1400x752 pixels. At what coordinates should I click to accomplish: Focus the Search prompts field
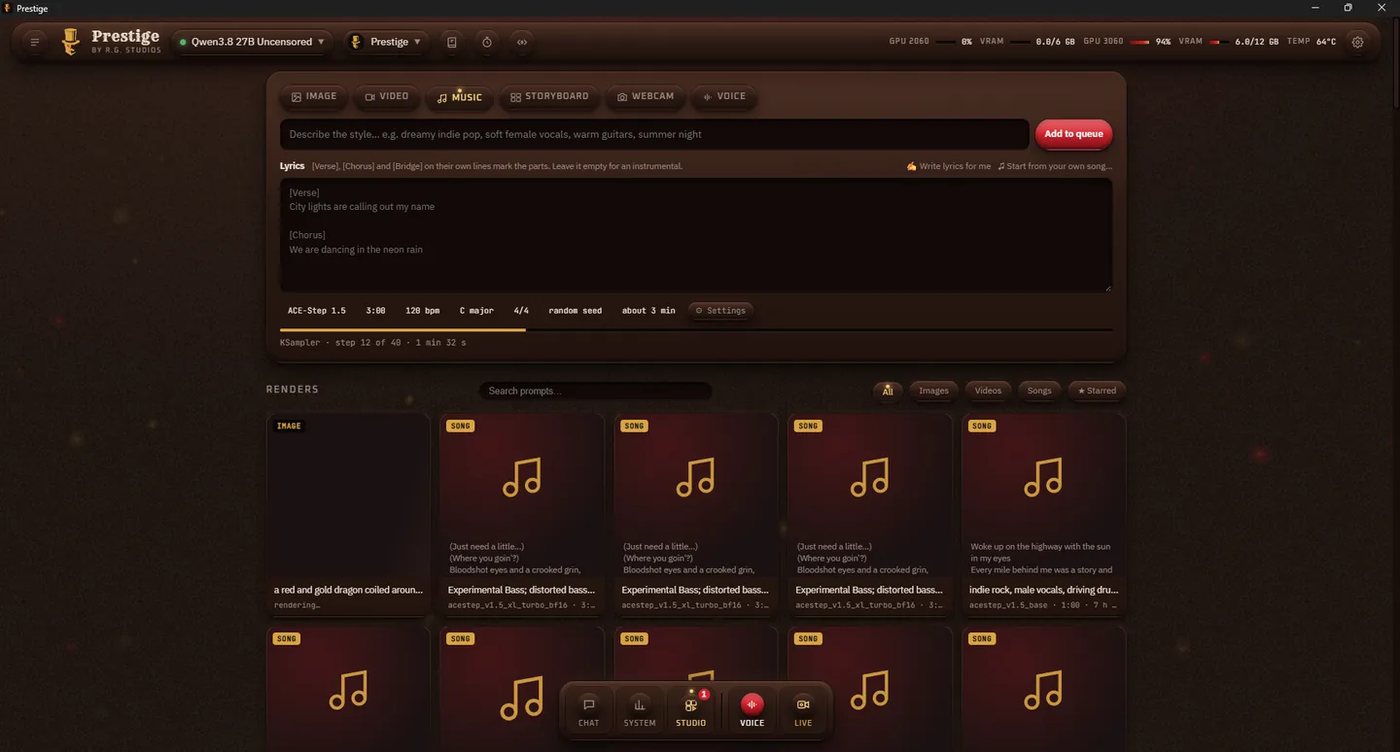(x=595, y=391)
